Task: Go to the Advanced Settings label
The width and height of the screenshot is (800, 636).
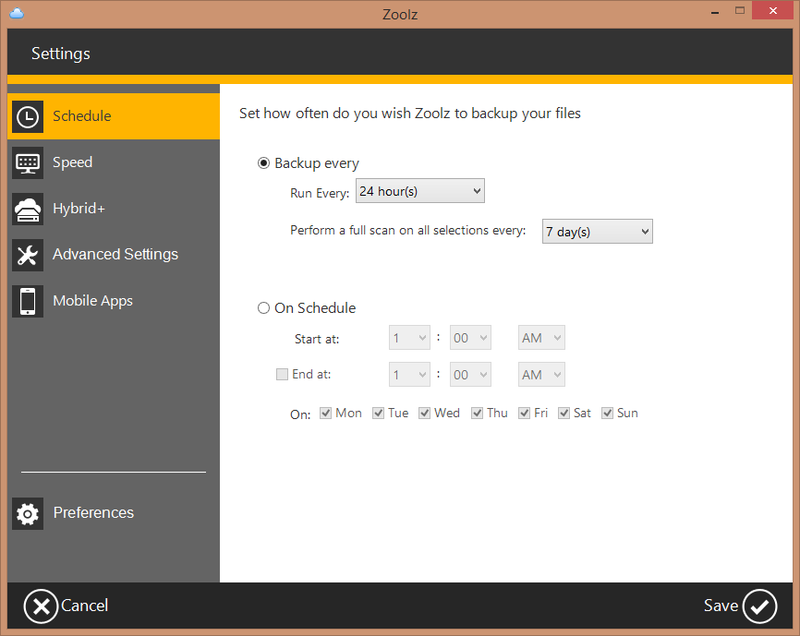Action: coord(115,254)
